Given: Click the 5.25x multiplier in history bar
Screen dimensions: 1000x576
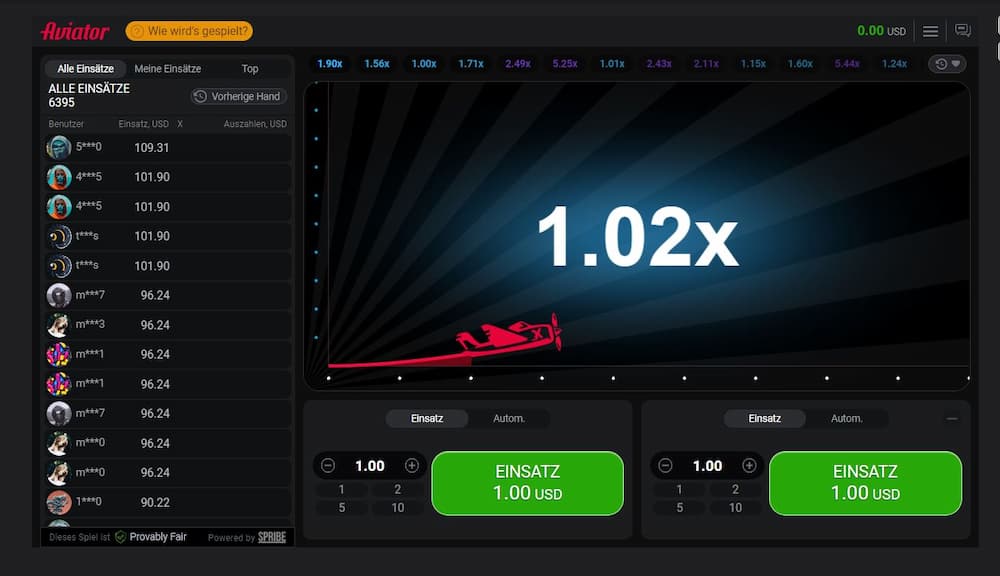Looking at the screenshot, I should coord(565,64).
